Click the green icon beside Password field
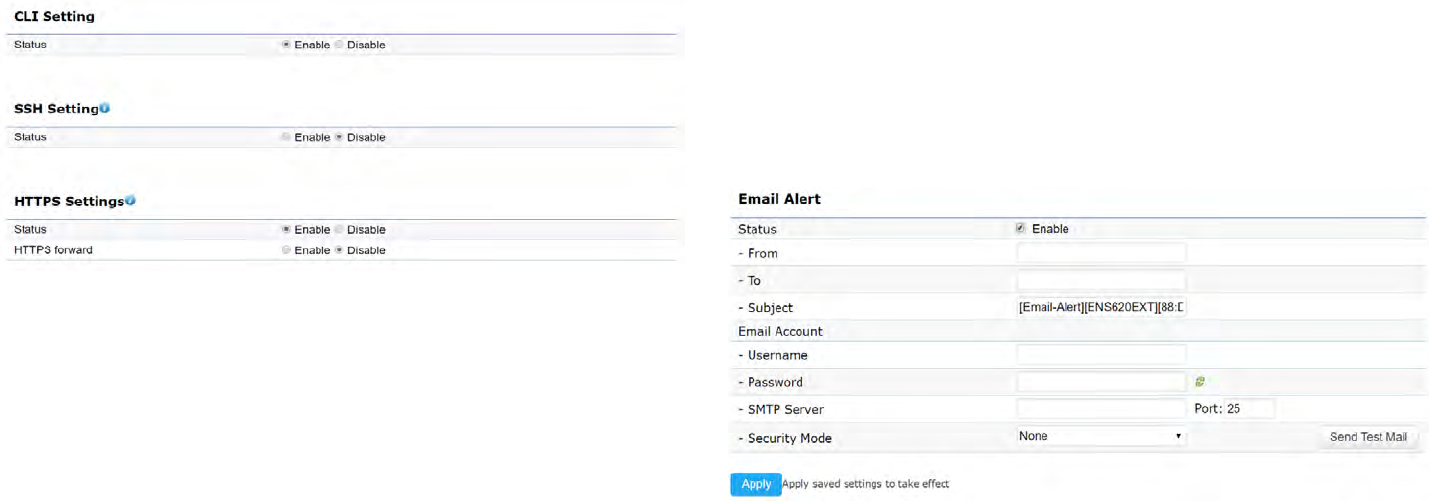This screenshot has height=501, width=1429. pos(1200,382)
